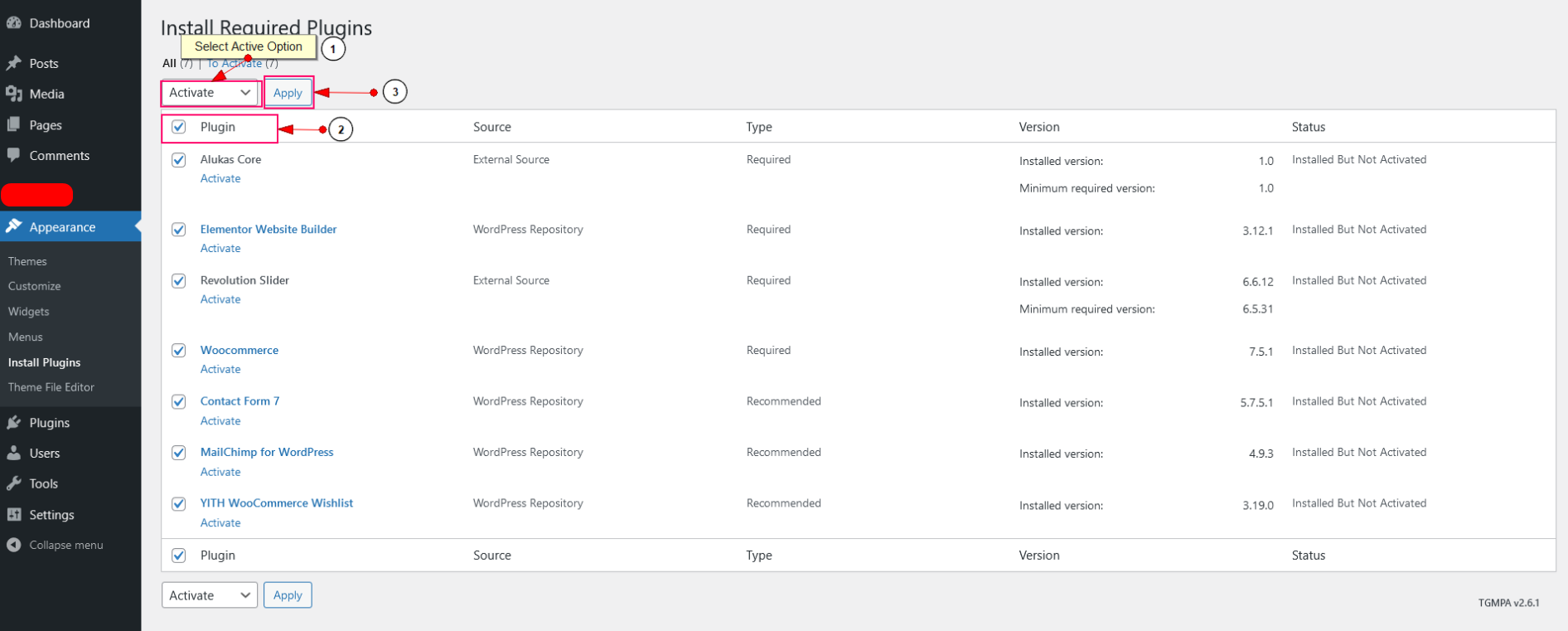Toggle the Woocommerce plugin checkbox
This screenshot has width=1568, height=631.
179,351
